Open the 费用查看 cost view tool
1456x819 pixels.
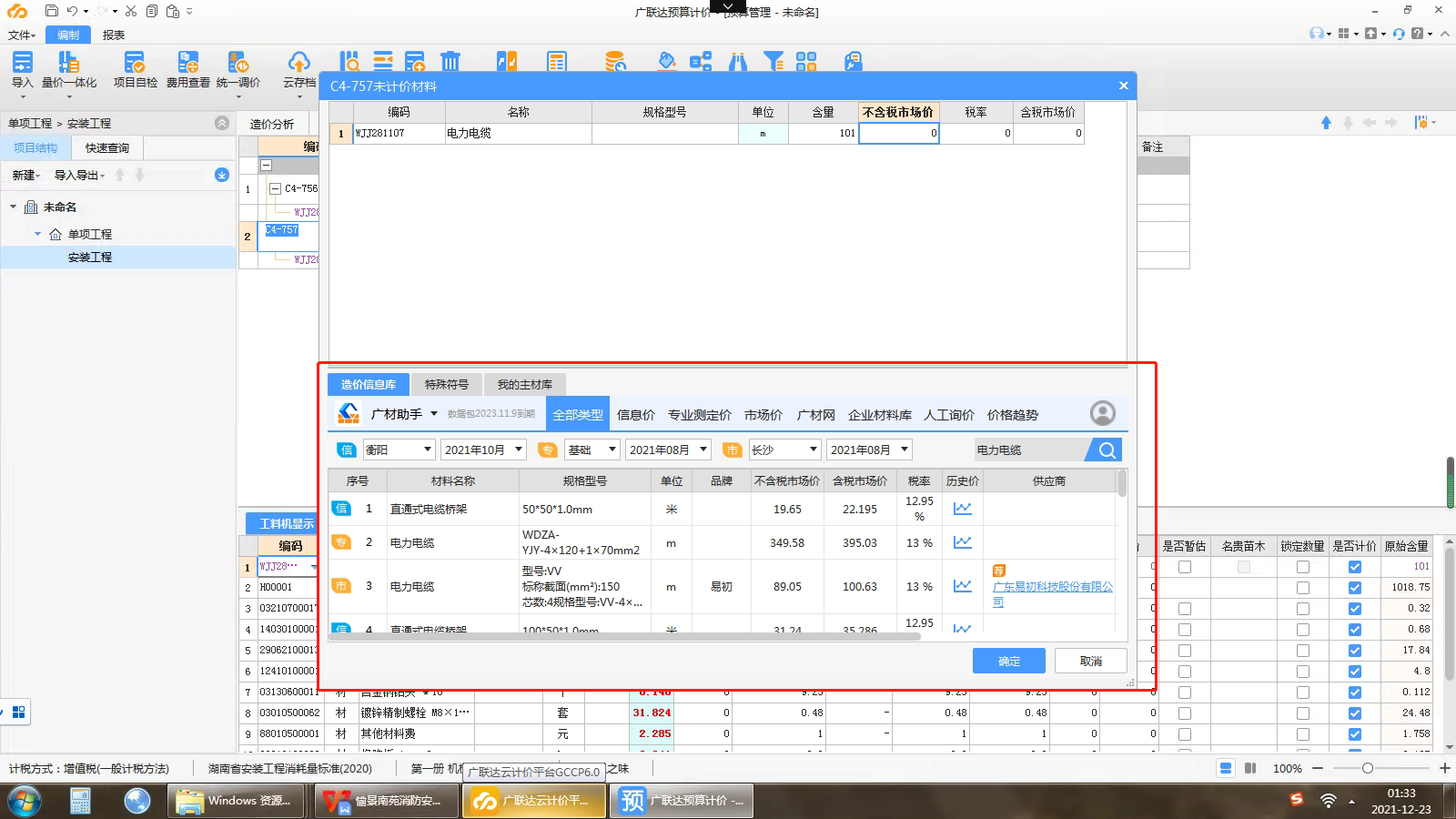coord(187,69)
